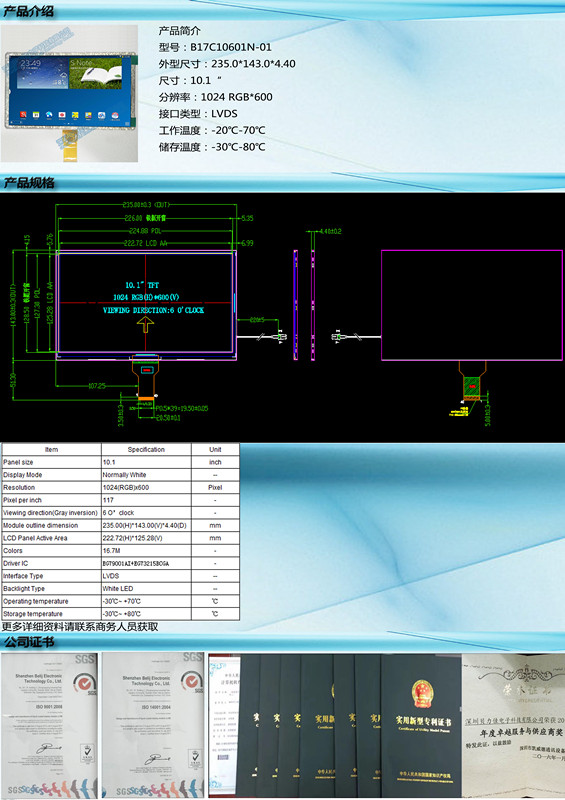Click the yellow viewing direction arrow

146,324
